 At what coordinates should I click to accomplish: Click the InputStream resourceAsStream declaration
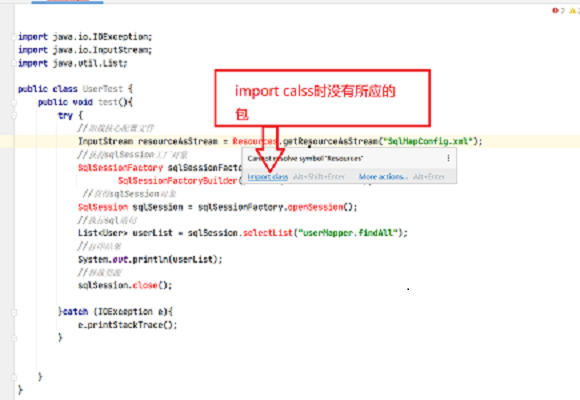[x=148, y=141]
